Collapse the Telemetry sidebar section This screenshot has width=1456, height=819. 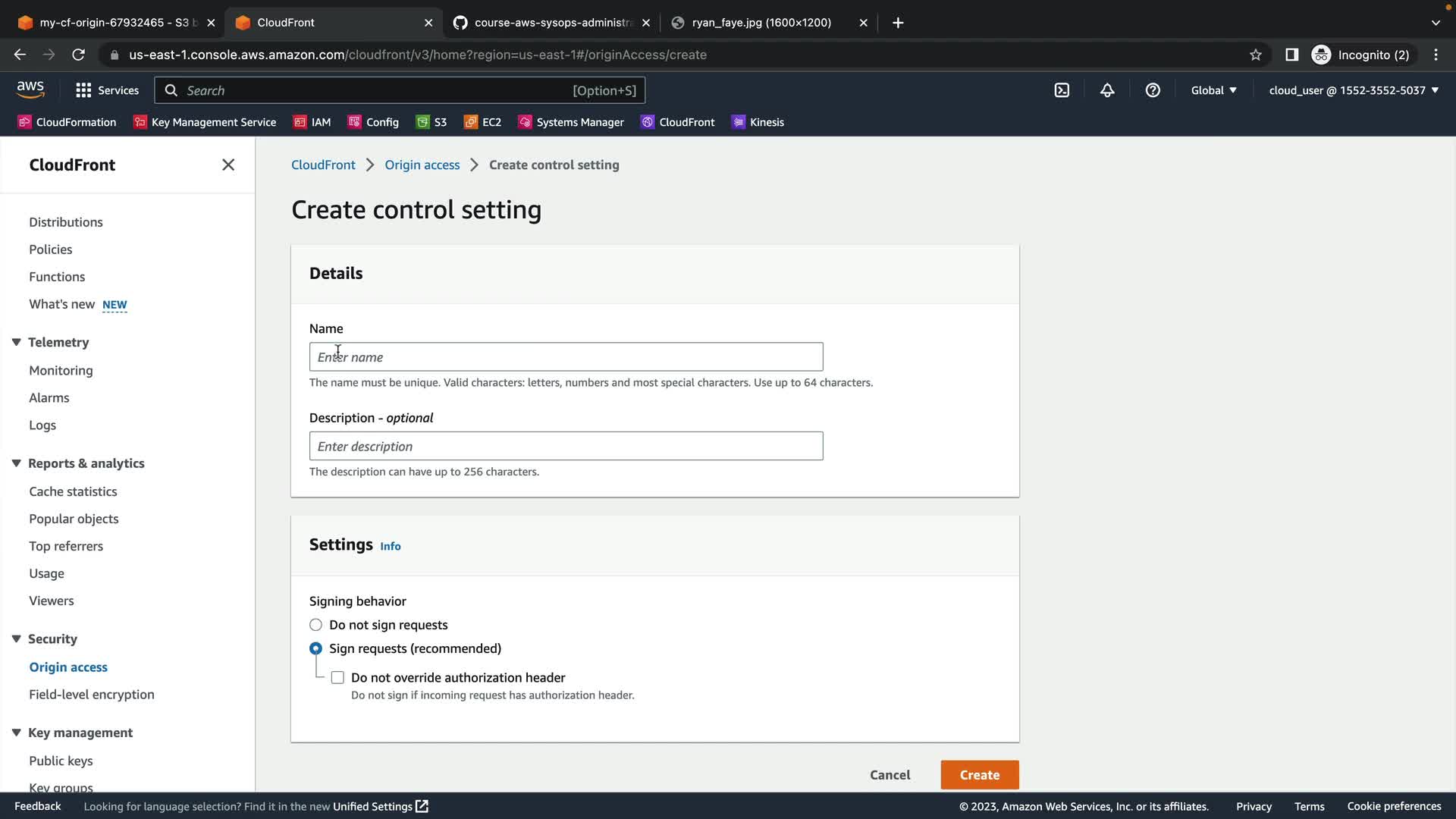[16, 342]
